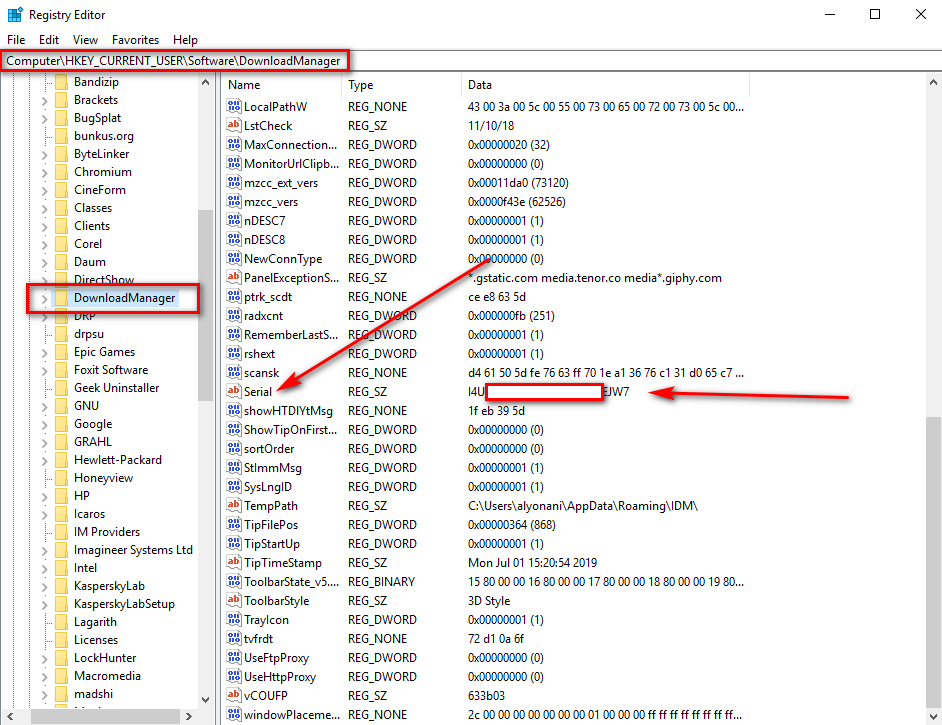The height and width of the screenshot is (725, 942).
Task: Open the Edit menu
Action: [49, 40]
